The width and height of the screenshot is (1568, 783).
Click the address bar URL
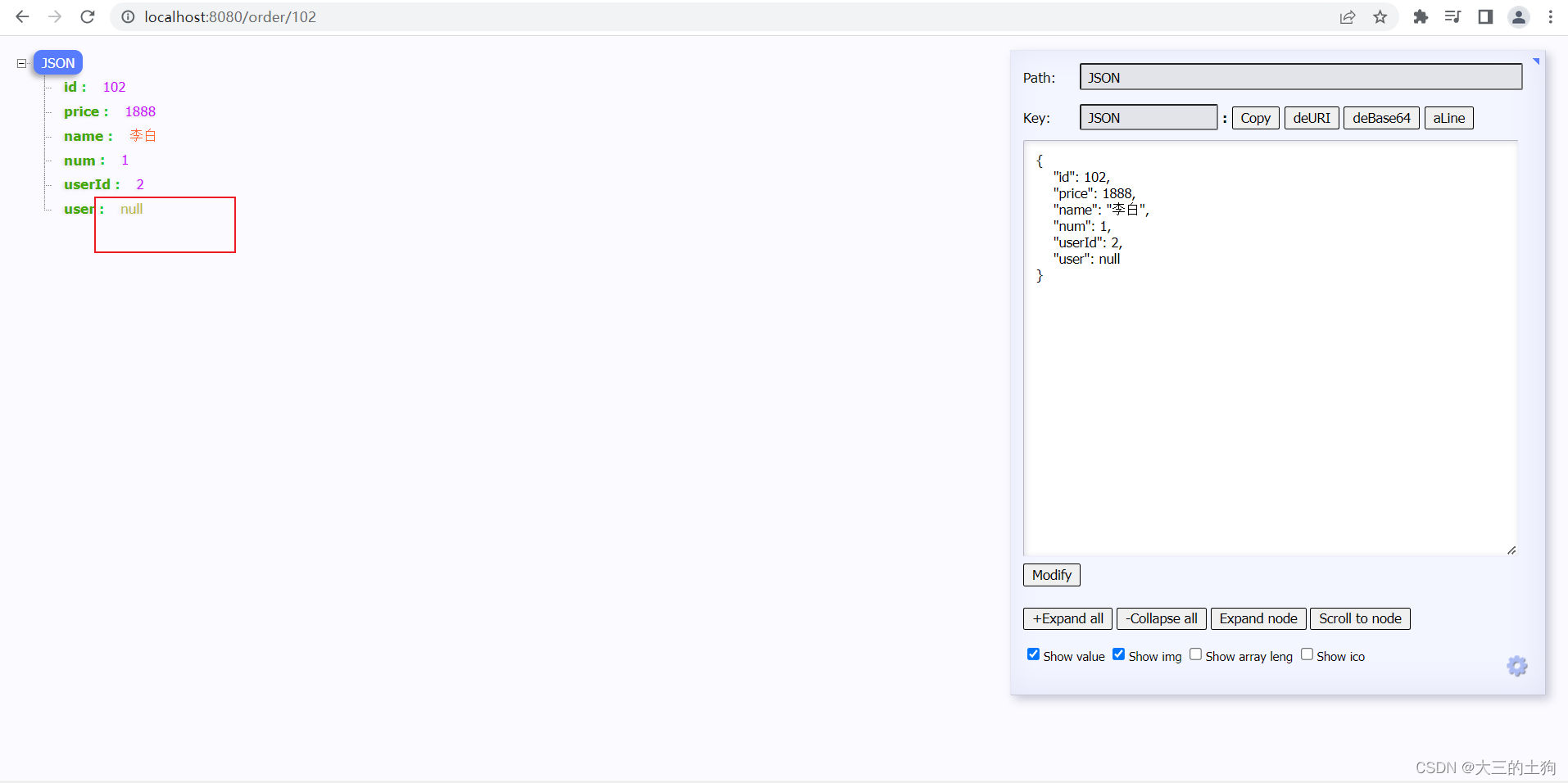point(230,16)
